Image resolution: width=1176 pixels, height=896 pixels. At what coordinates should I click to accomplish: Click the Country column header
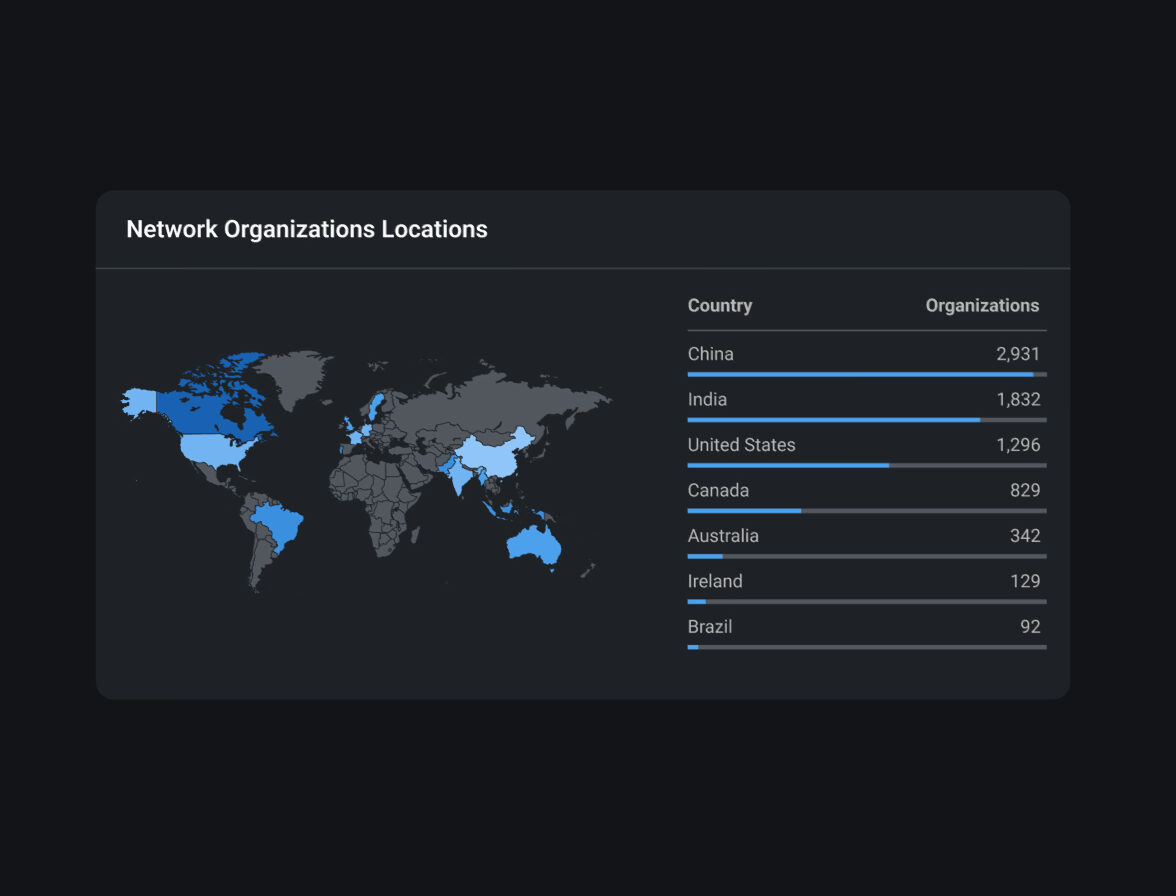click(x=719, y=306)
